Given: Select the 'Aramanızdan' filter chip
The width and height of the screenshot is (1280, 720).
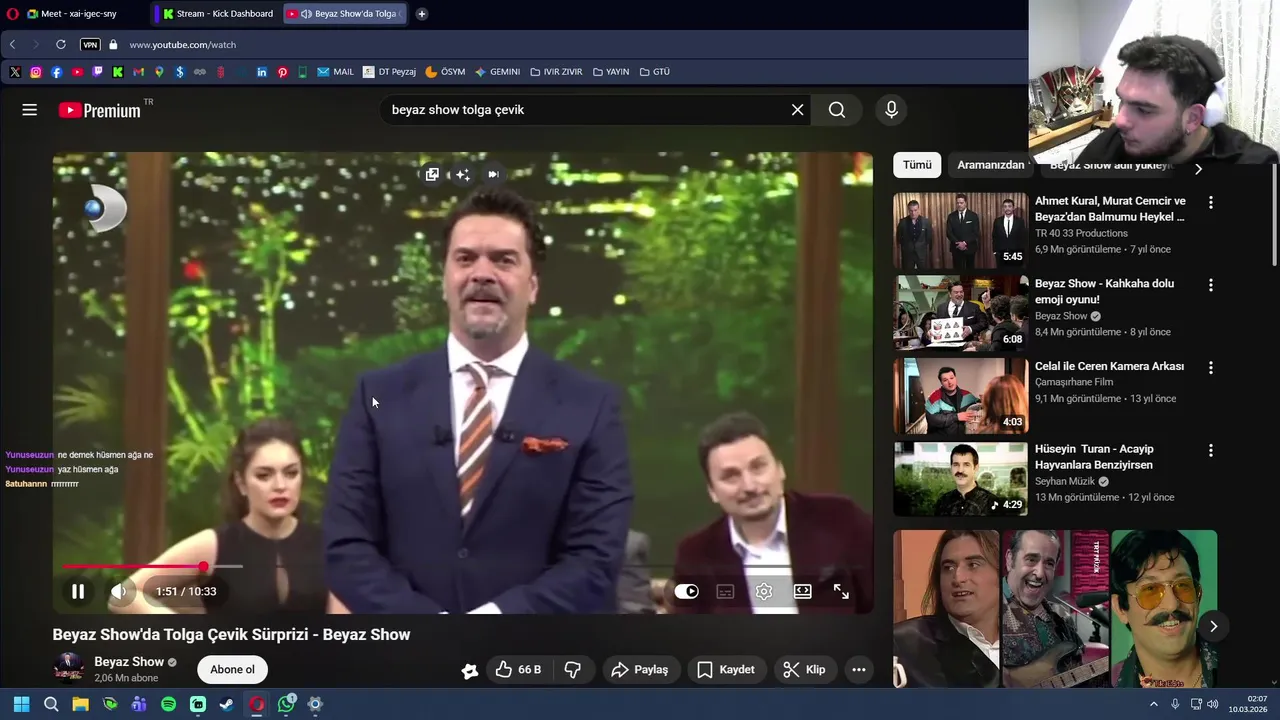Looking at the screenshot, I should pos(990,165).
